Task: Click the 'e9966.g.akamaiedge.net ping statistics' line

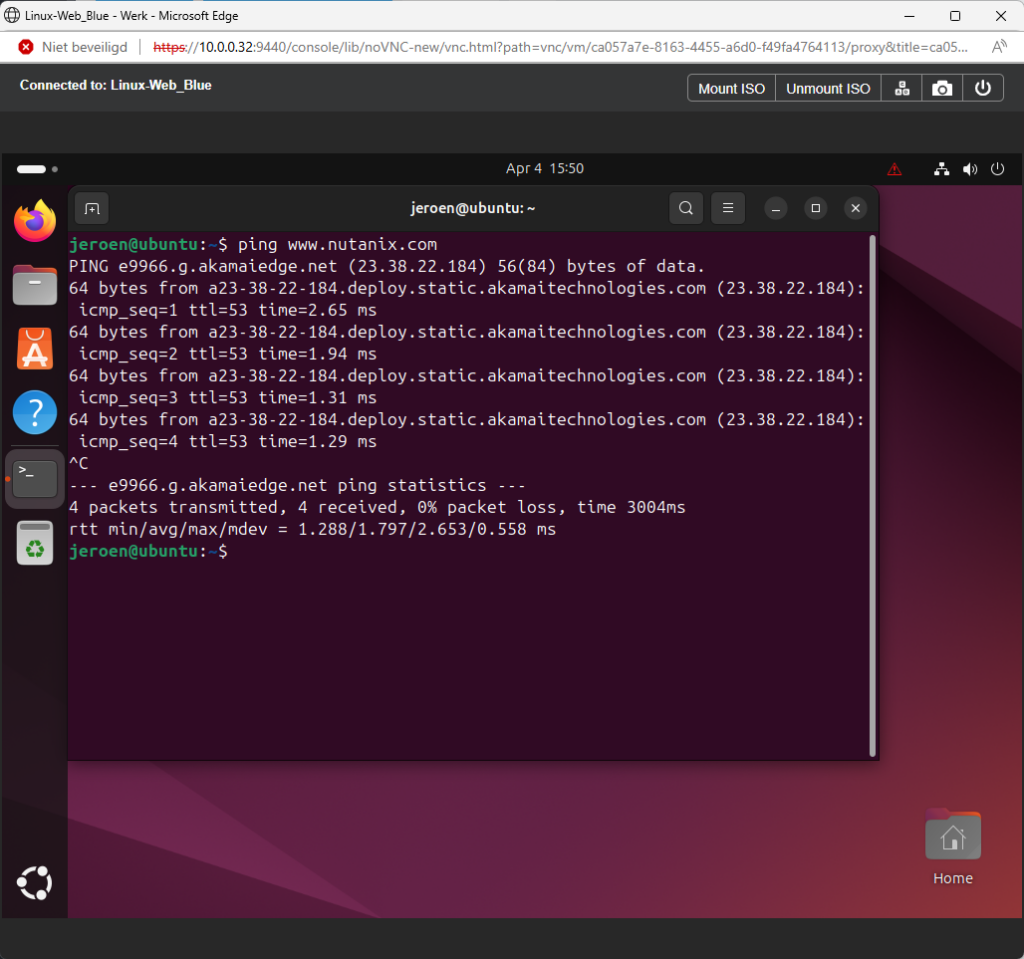Action: [297, 485]
